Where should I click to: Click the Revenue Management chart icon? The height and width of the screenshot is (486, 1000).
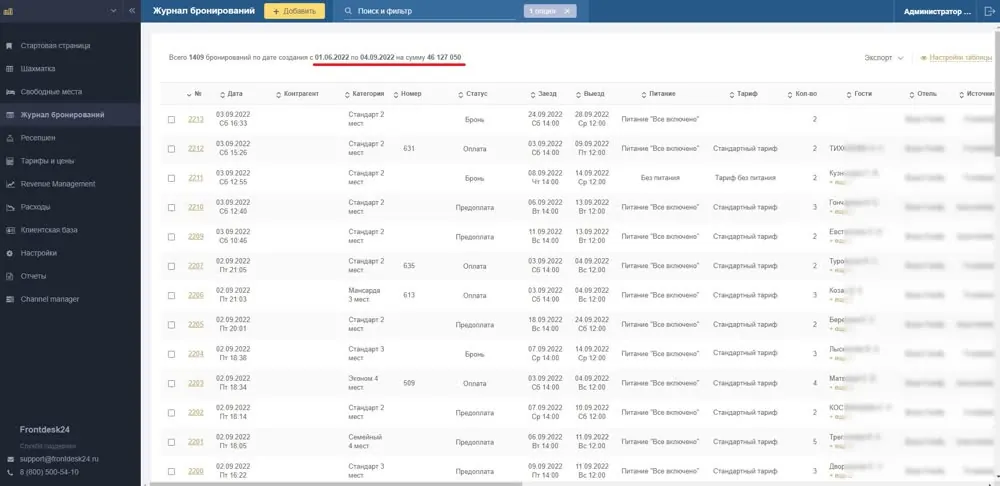click(x=10, y=184)
